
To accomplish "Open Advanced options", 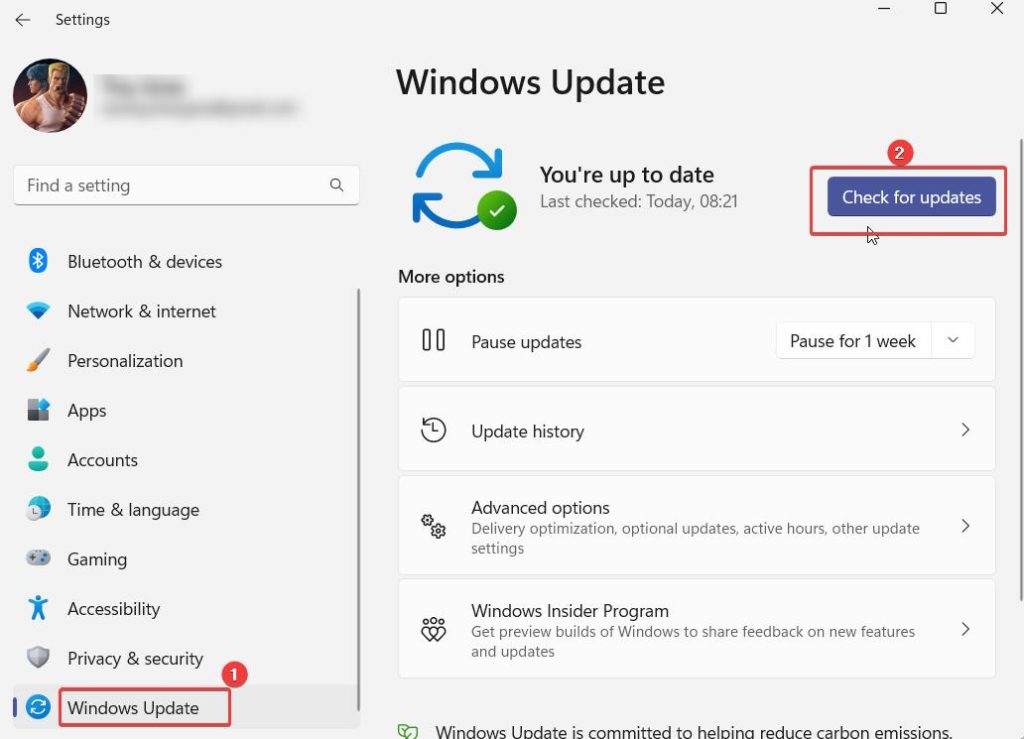I will tap(696, 526).
